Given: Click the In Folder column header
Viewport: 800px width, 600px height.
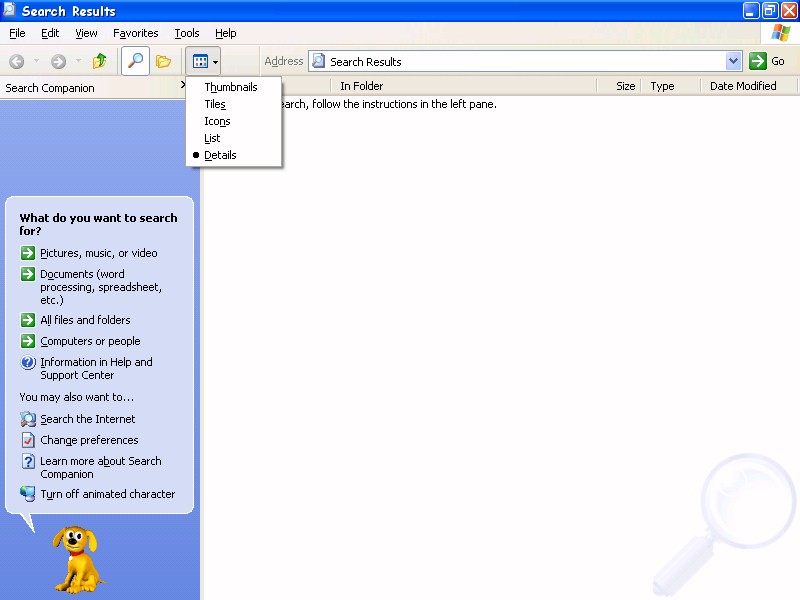Looking at the screenshot, I should pyautogui.click(x=463, y=86).
